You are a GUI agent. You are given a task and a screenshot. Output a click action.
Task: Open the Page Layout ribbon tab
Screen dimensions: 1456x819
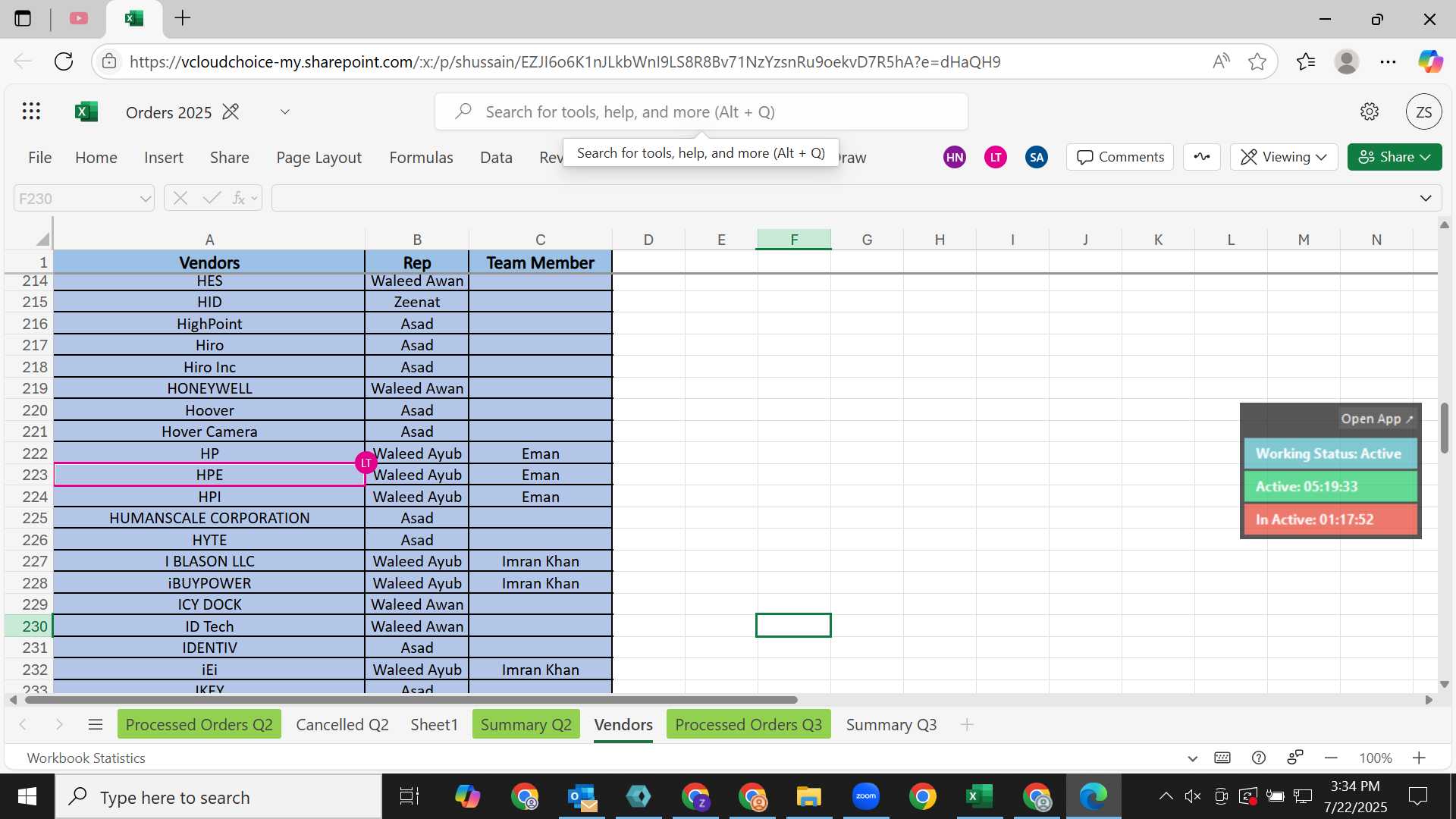[318, 157]
